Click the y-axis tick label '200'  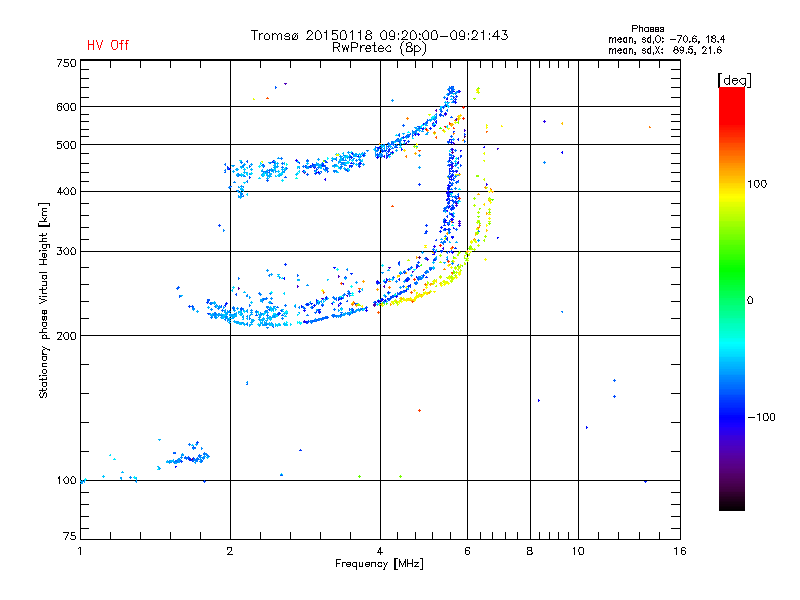pos(66,336)
